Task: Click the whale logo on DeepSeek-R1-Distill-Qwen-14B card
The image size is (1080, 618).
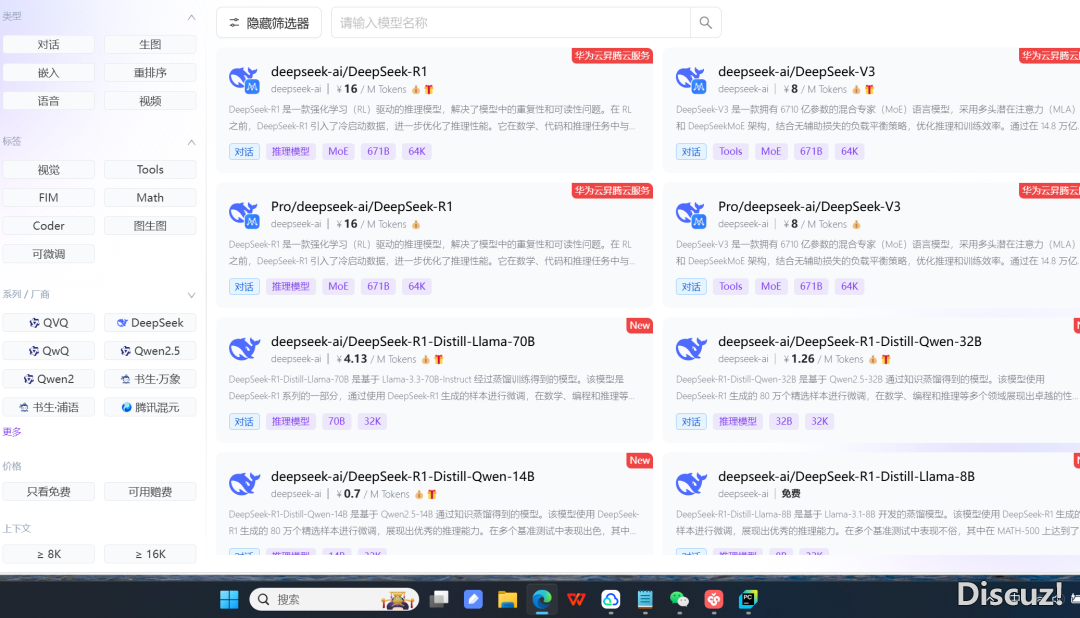Action: (244, 484)
